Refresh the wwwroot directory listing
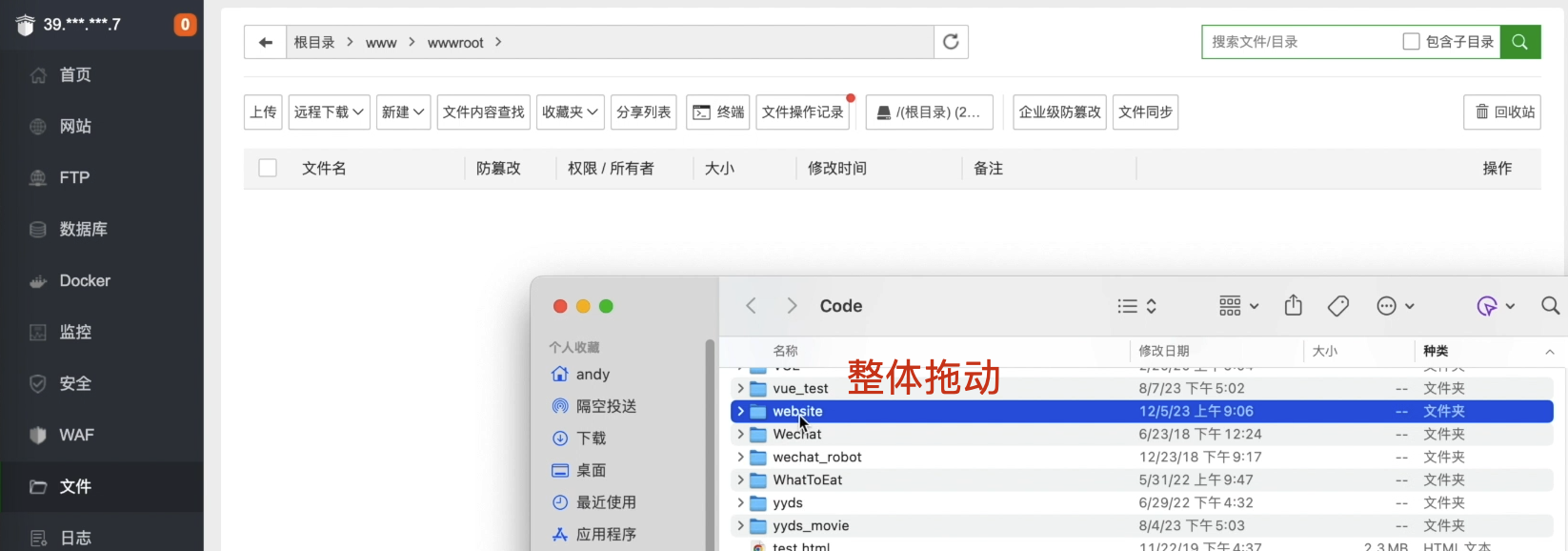 (951, 42)
